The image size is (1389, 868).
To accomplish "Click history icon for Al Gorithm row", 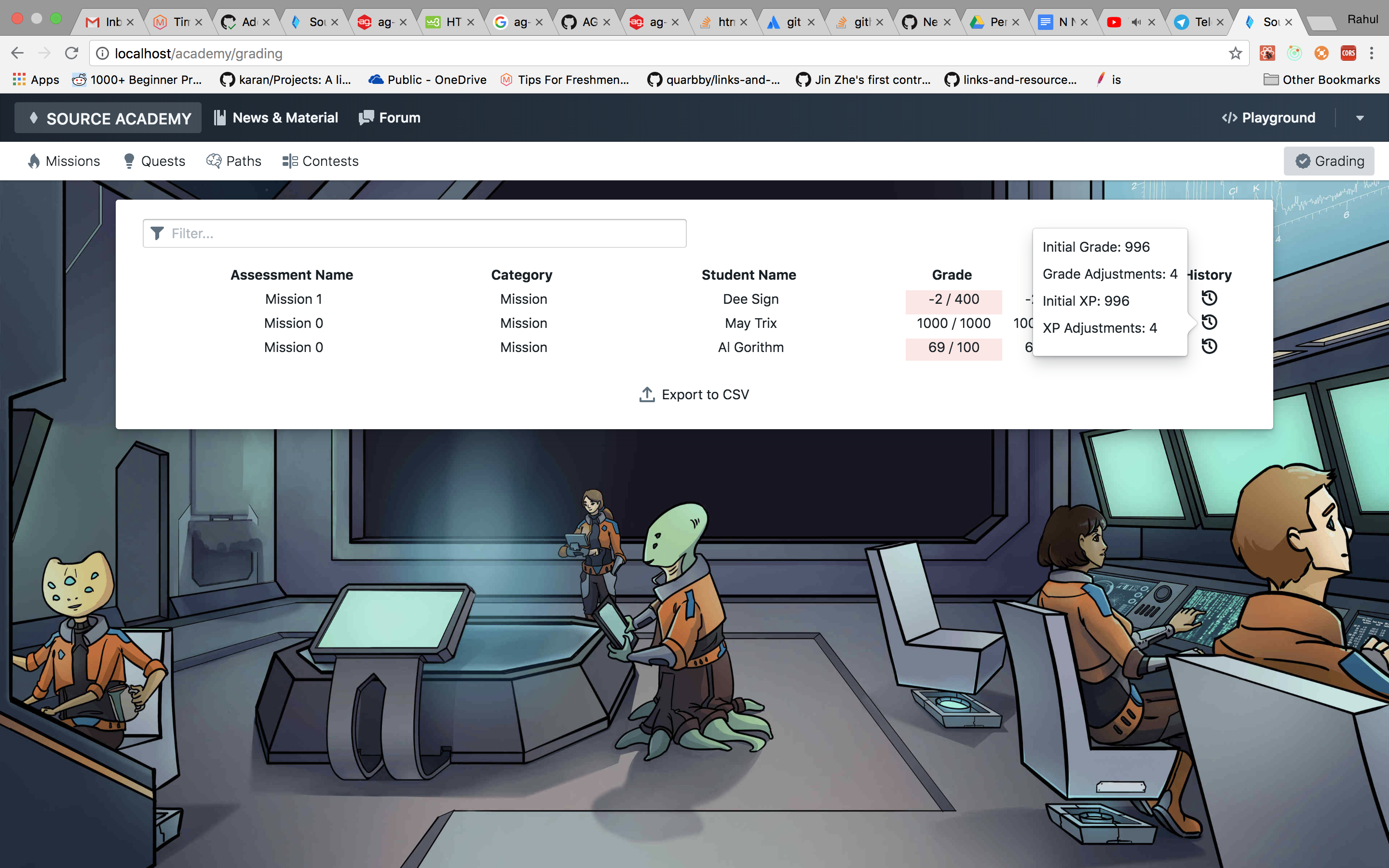I will tap(1209, 346).
